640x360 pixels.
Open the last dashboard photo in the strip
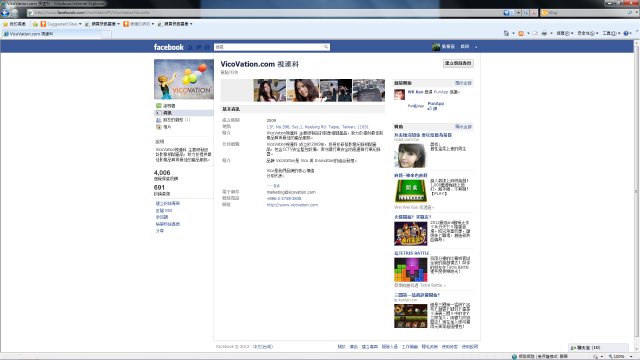click(x=369, y=90)
